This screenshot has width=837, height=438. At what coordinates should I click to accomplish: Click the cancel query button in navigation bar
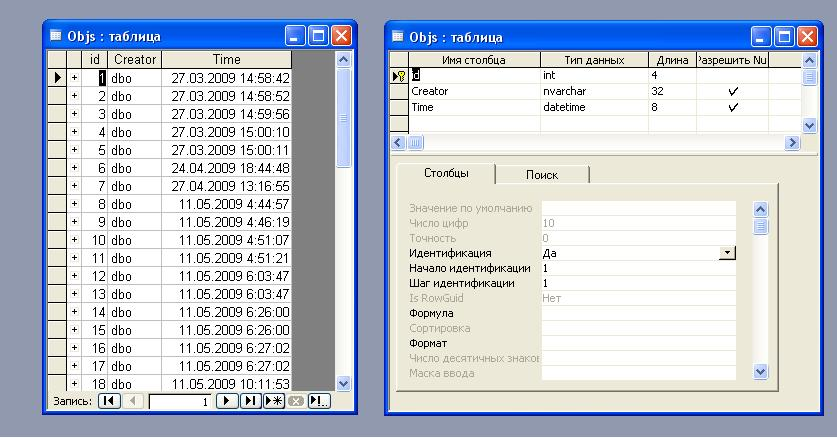[x=296, y=401]
